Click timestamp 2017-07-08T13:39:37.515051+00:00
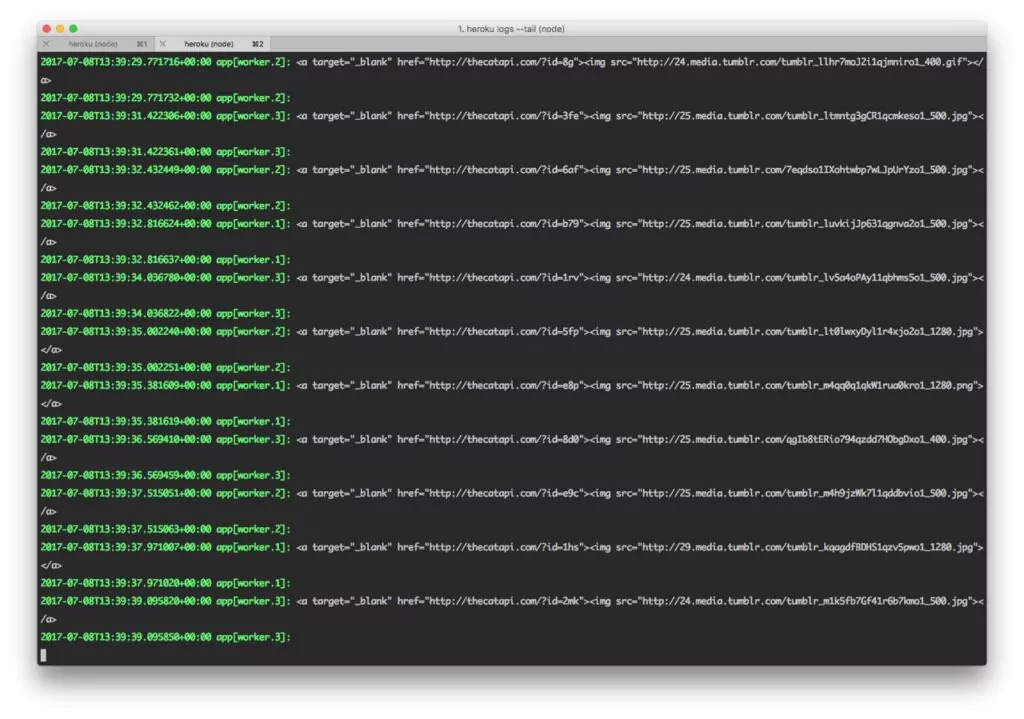The height and width of the screenshot is (719, 1024). point(126,493)
